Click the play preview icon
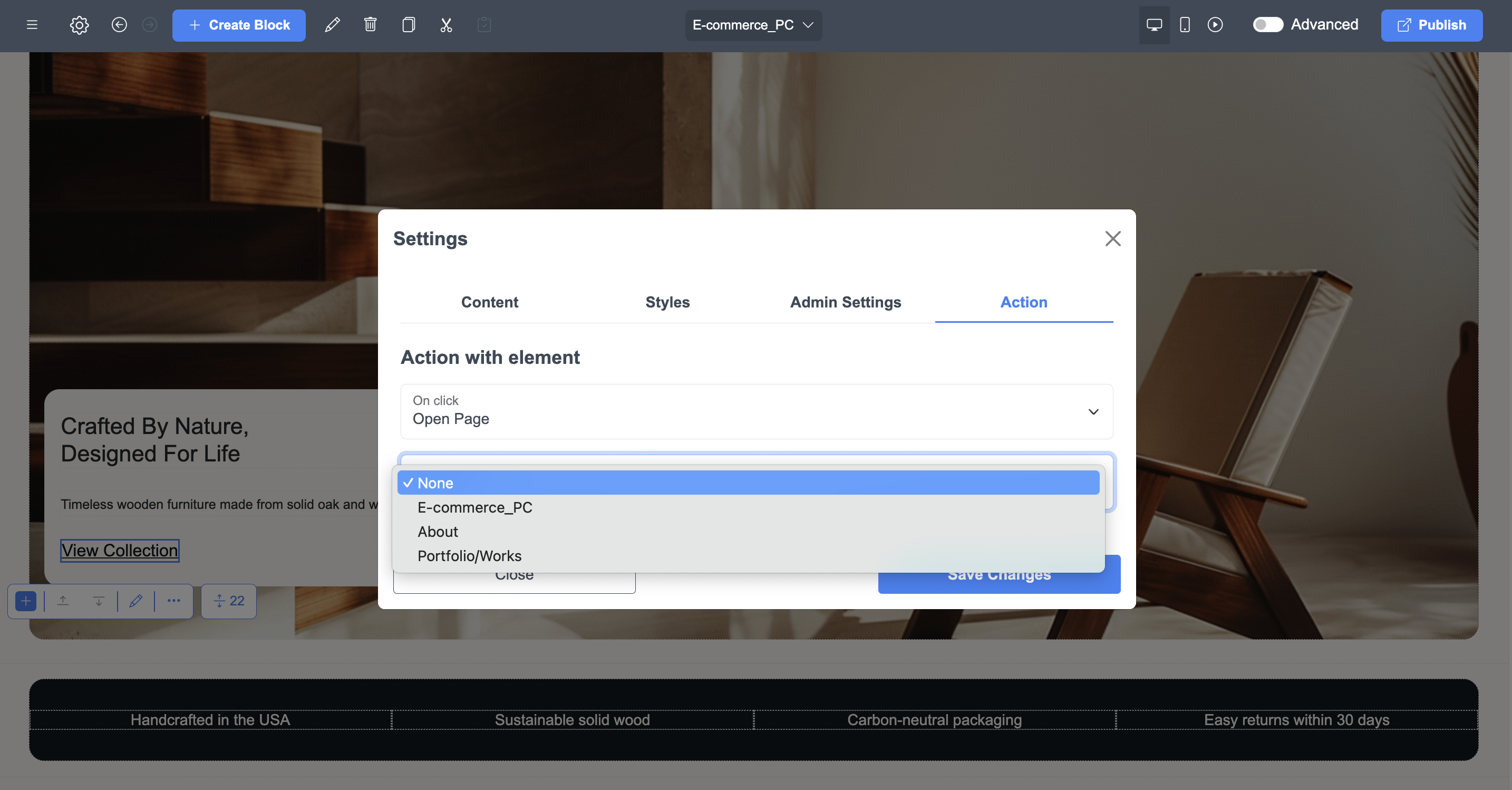Image resolution: width=1512 pixels, height=790 pixels. click(1215, 25)
